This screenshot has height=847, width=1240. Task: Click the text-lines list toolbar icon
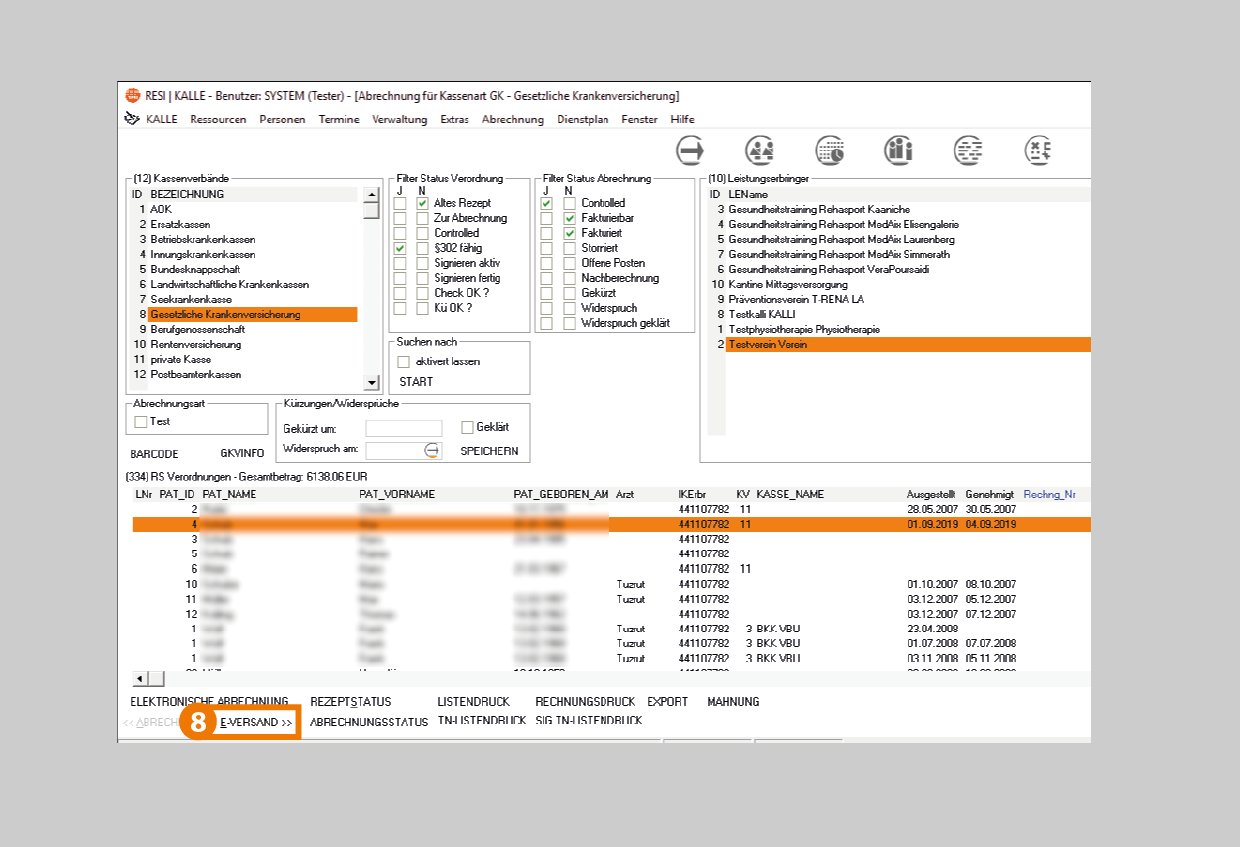point(967,151)
